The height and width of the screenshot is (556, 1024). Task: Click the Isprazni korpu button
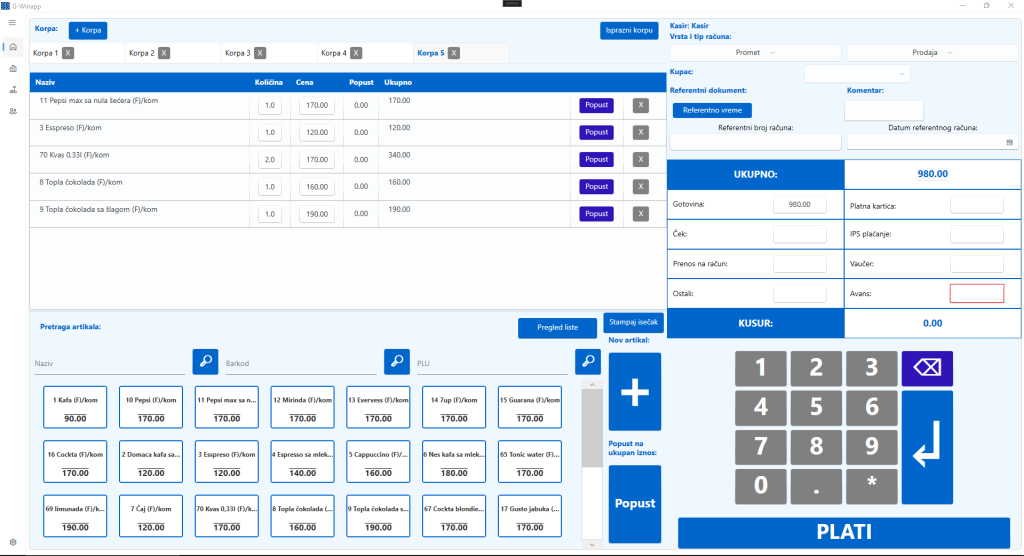point(629,31)
